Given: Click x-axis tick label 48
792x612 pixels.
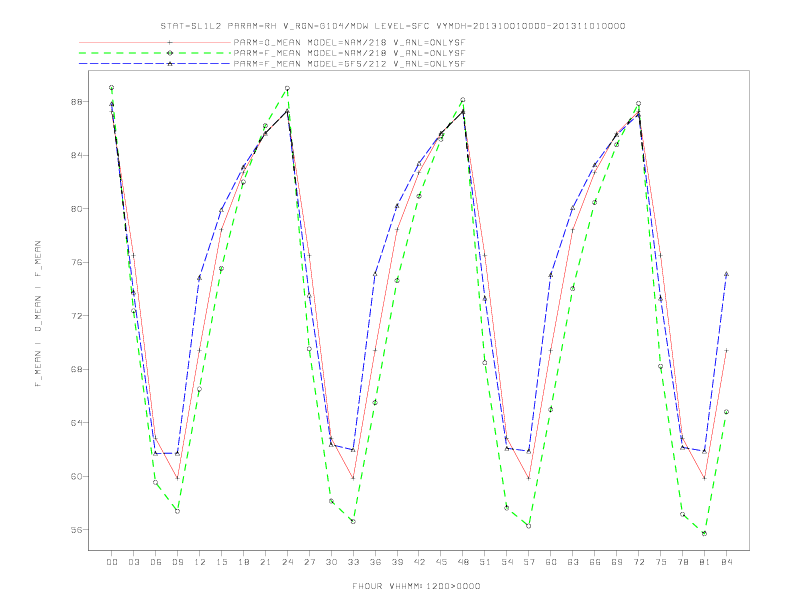Looking at the screenshot, I should tap(463, 562).
